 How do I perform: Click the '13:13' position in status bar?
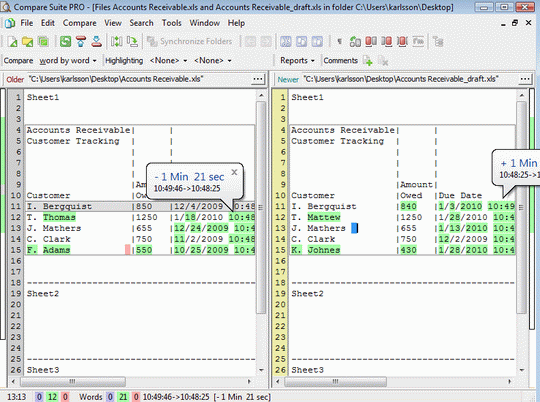(x=16, y=397)
